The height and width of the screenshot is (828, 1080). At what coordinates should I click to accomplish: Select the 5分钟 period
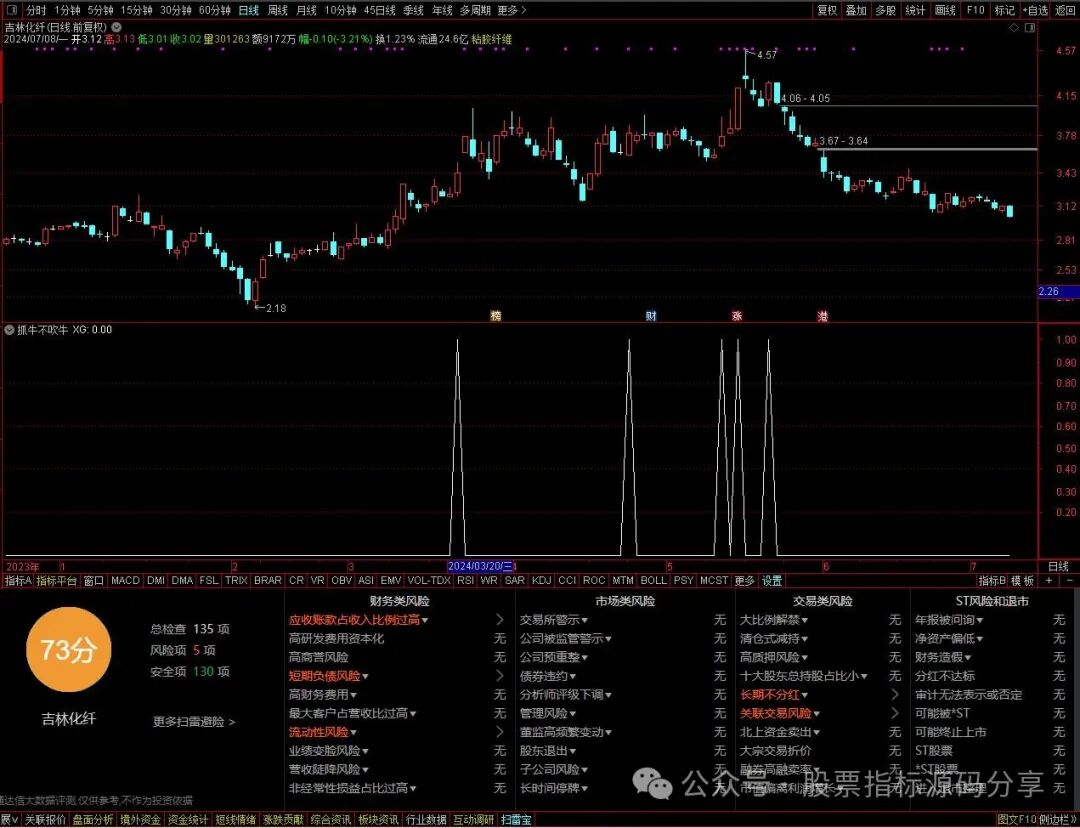click(x=100, y=10)
